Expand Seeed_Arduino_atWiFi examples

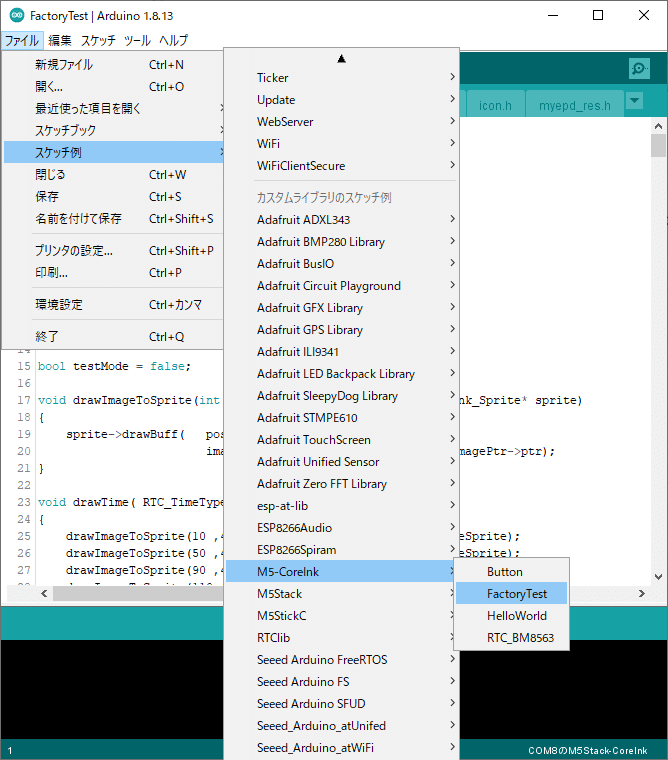coord(341,747)
